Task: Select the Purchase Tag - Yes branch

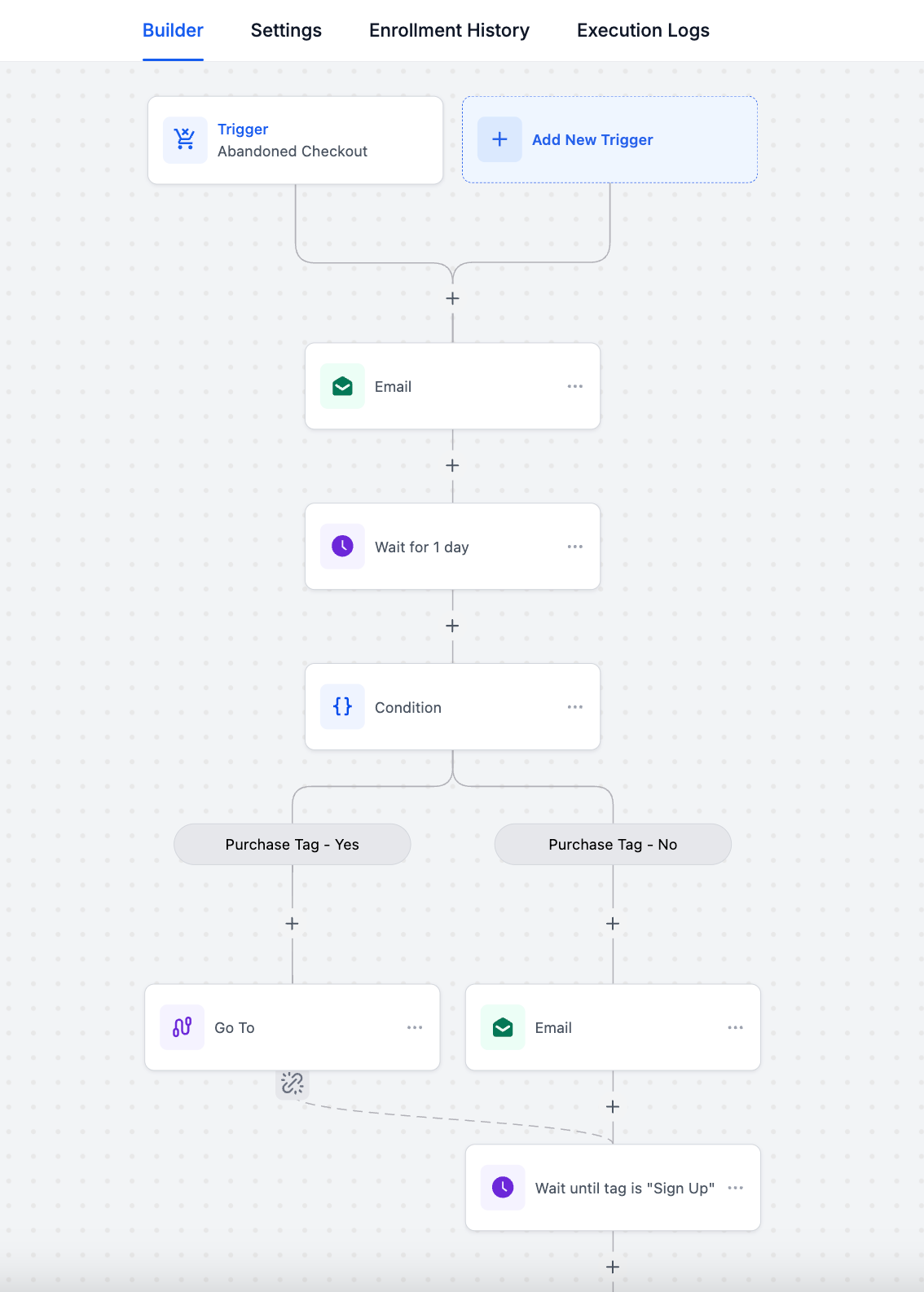Action: [x=293, y=845]
